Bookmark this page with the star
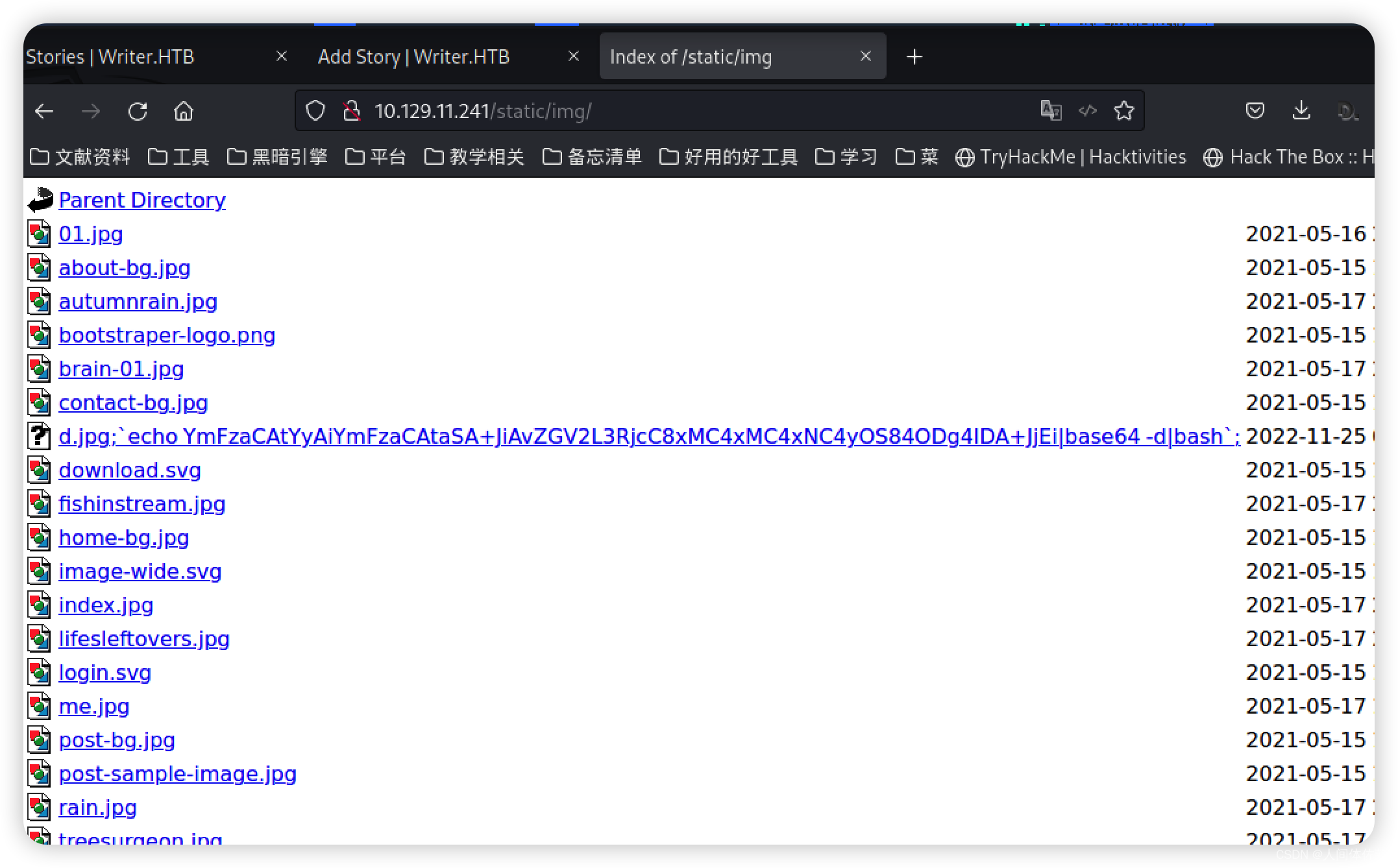The image size is (1398, 868). point(1123,111)
